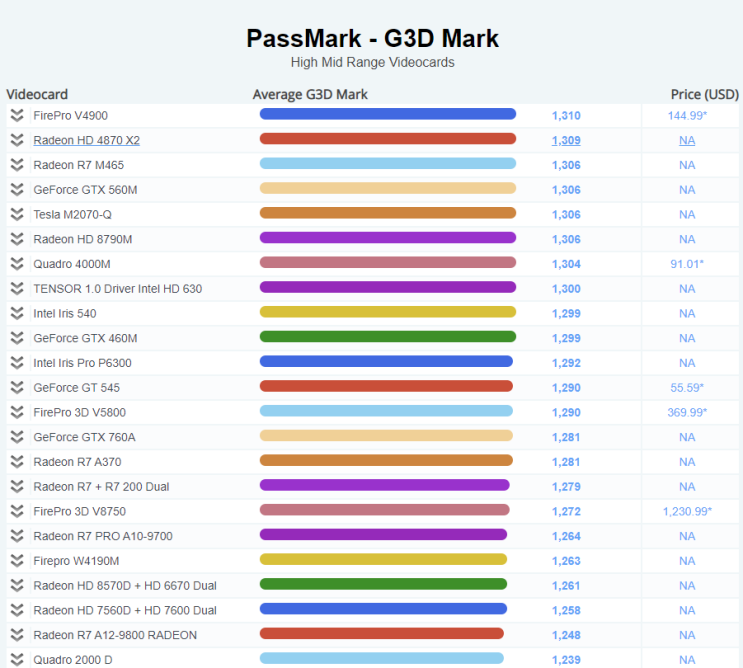743x668 pixels.
Task: Expand the FirePro V4900 row details
Action: 17,116
